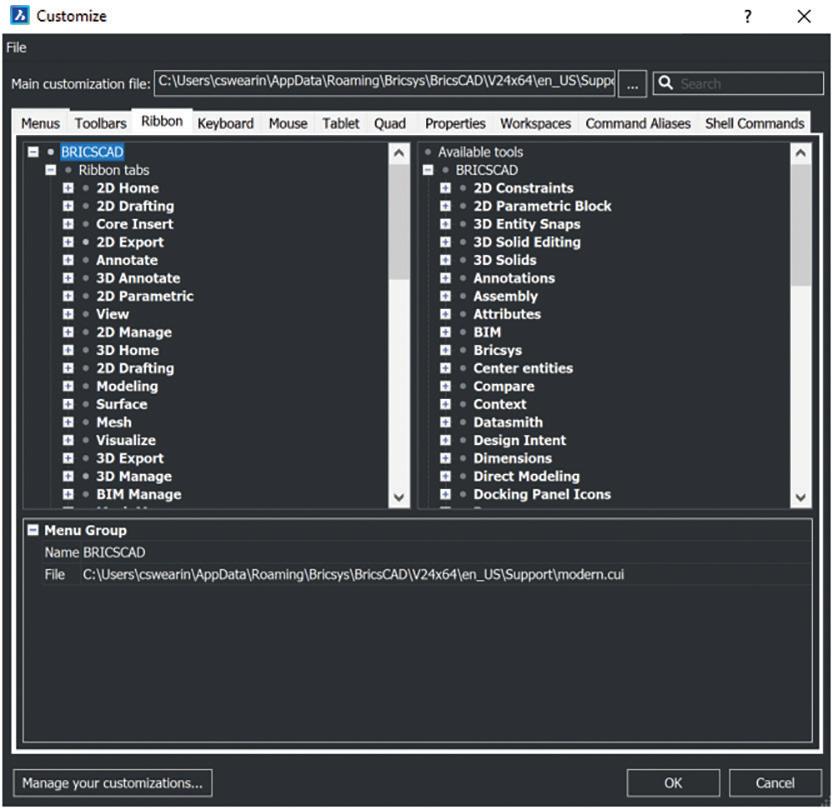This screenshot has width=833, height=809.
Task: Click the Available tools scrollbar thumb
Action: (x=801, y=225)
